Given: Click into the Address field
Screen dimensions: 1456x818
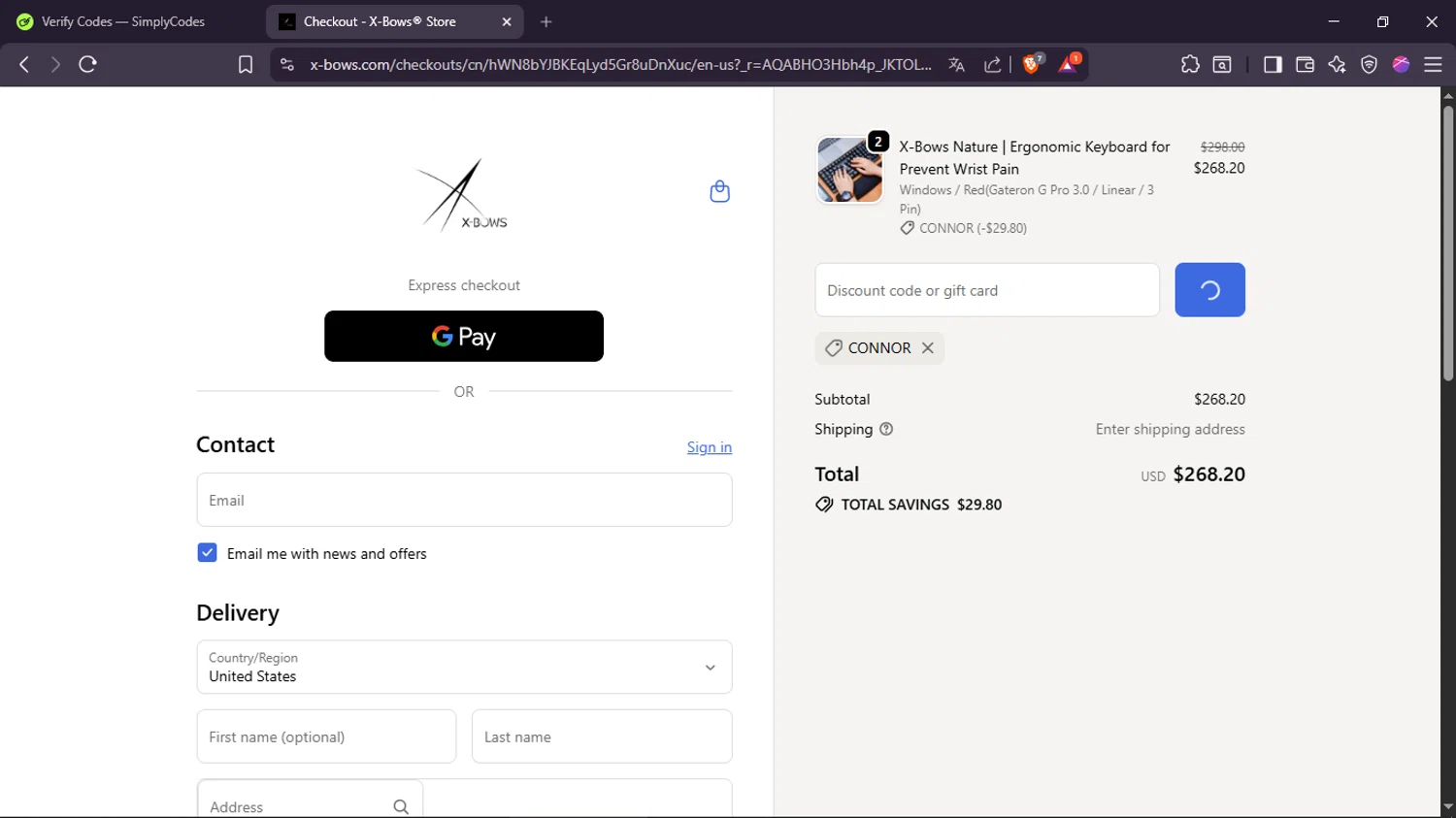Looking at the screenshot, I should coord(311,801).
